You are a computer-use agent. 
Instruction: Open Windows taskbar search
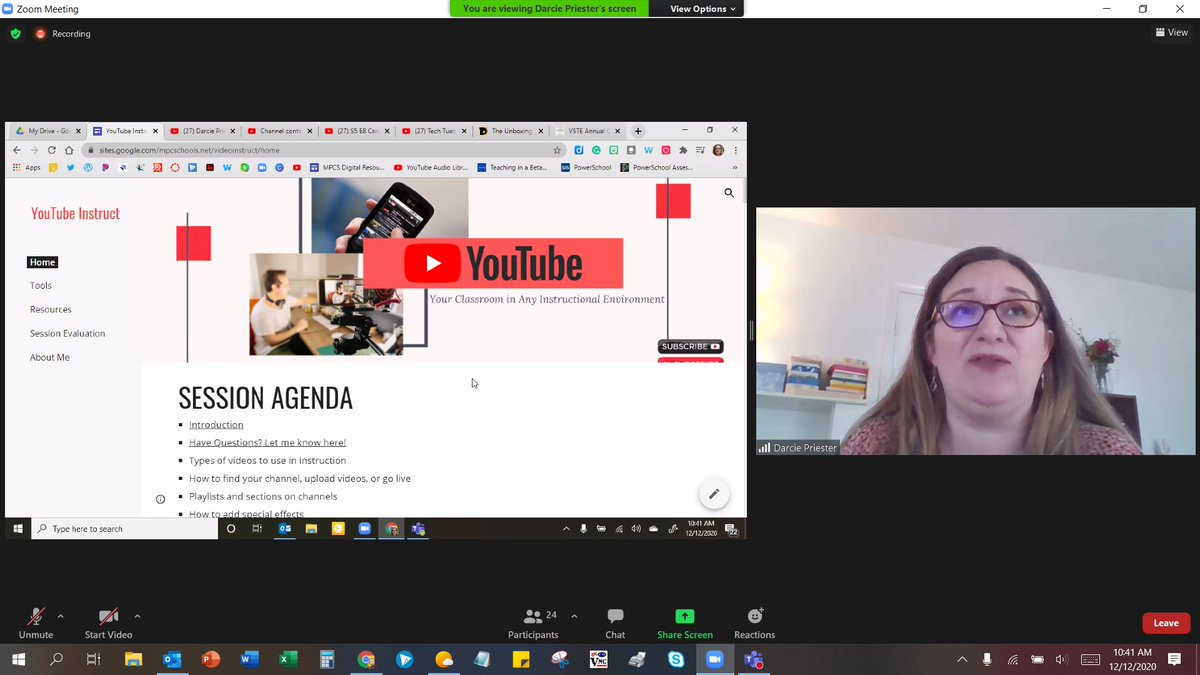coord(56,660)
